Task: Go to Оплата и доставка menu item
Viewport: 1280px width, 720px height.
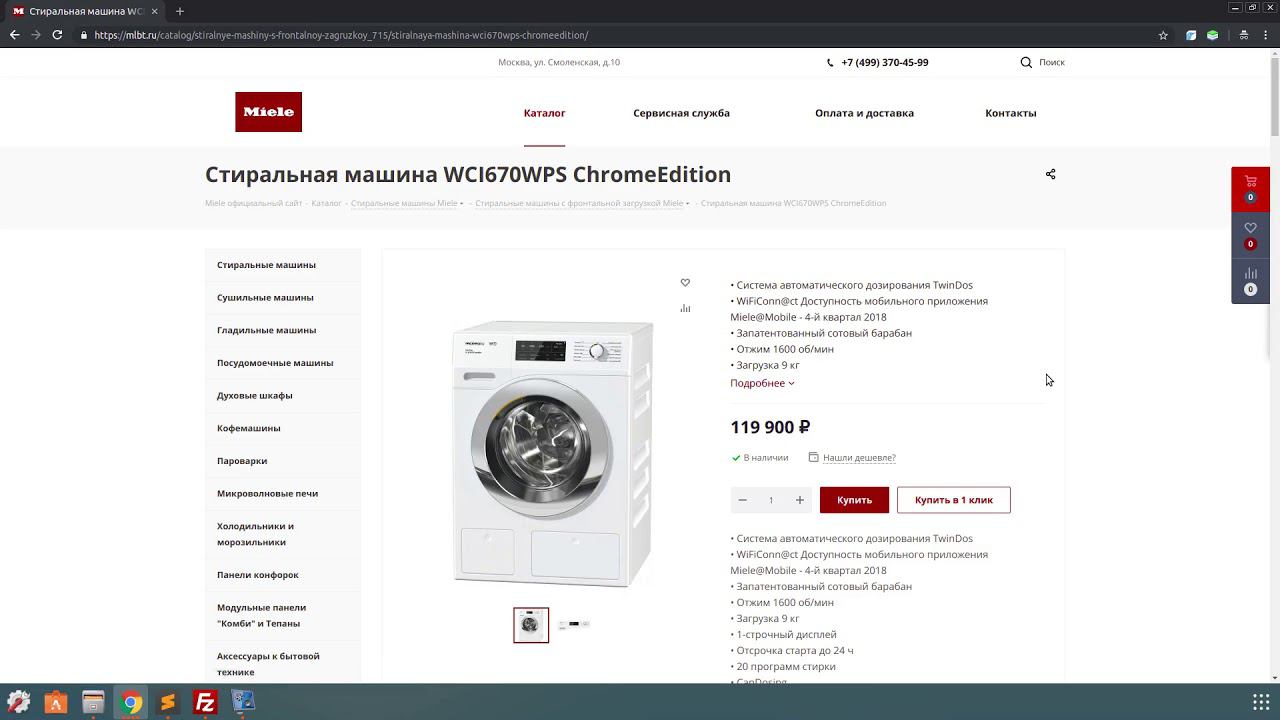Action: (864, 113)
